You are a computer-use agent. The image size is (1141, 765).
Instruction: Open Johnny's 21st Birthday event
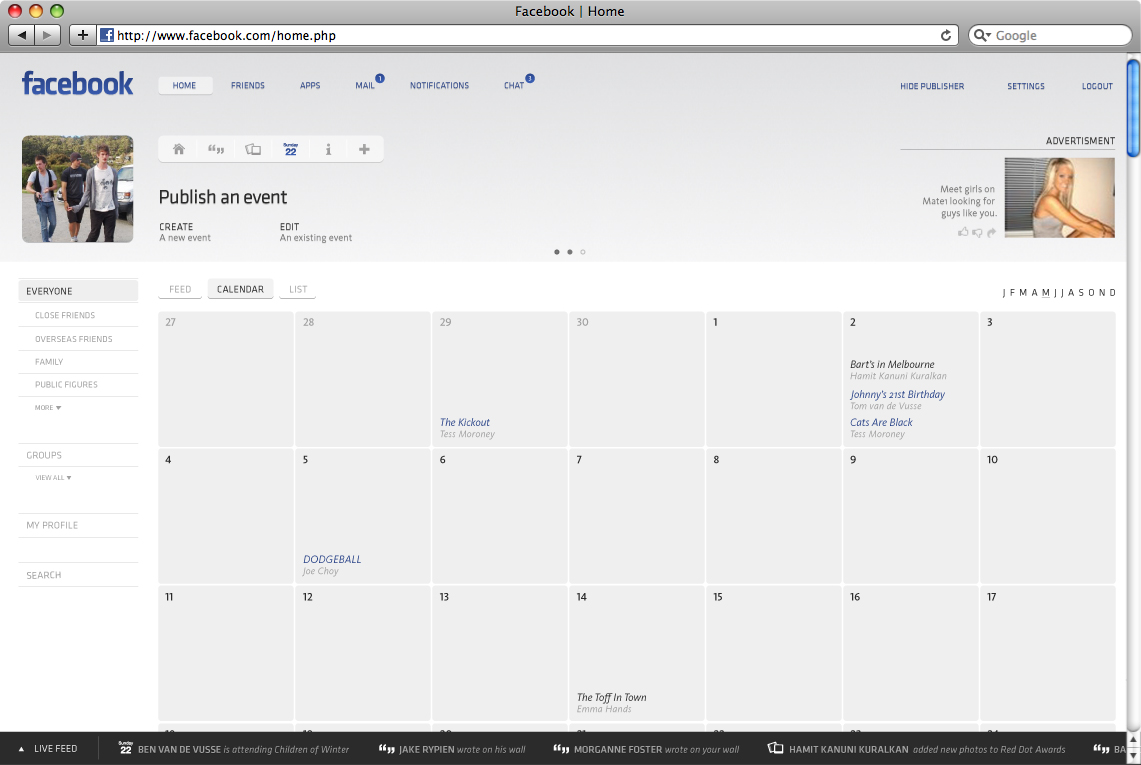click(897, 395)
